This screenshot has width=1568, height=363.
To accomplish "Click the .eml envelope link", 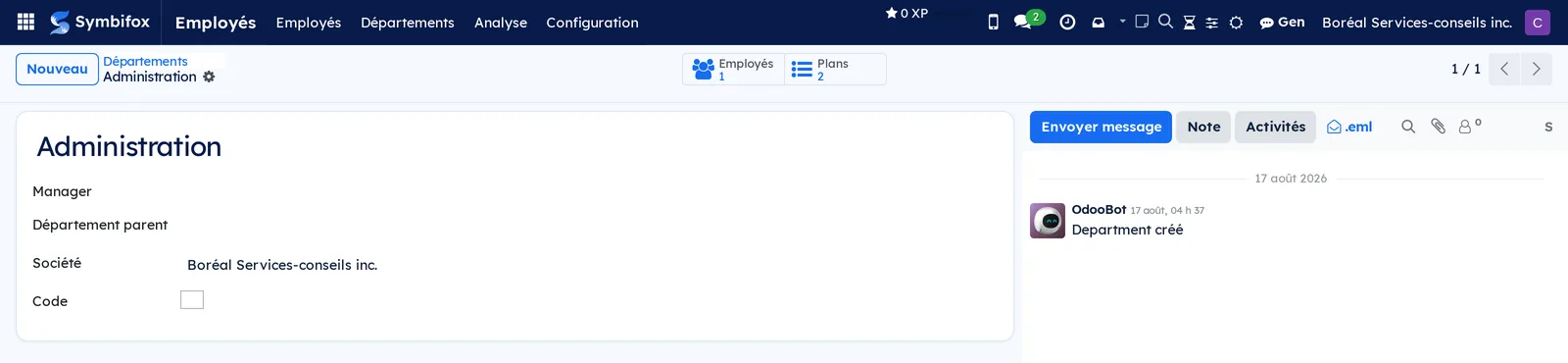I will click(x=1349, y=127).
